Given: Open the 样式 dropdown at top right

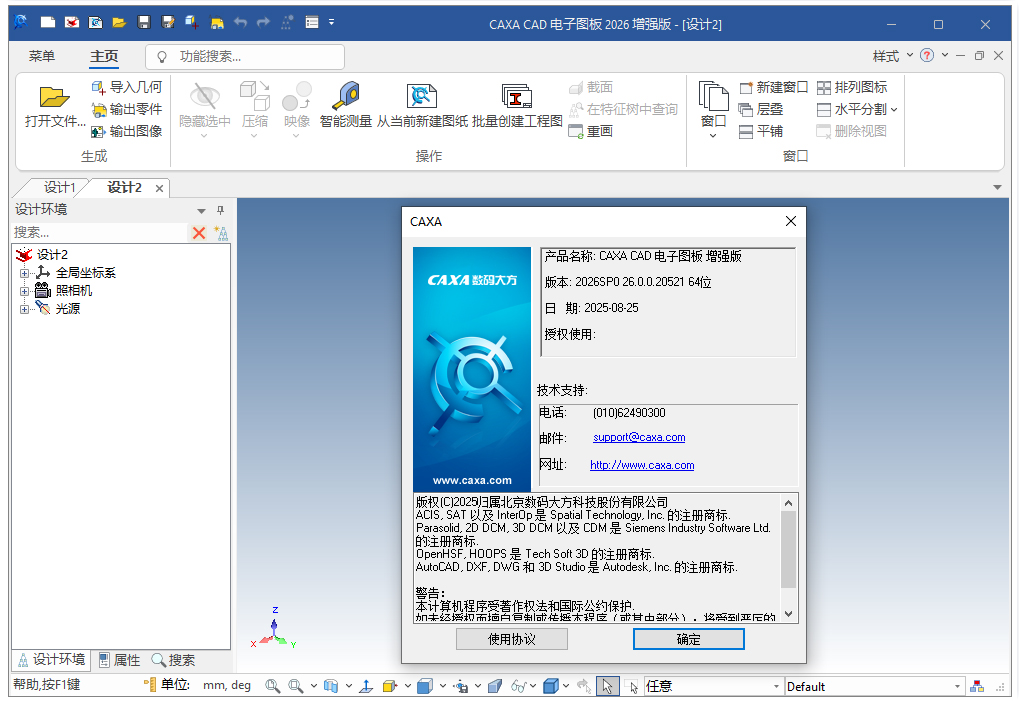Looking at the screenshot, I should (x=891, y=56).
